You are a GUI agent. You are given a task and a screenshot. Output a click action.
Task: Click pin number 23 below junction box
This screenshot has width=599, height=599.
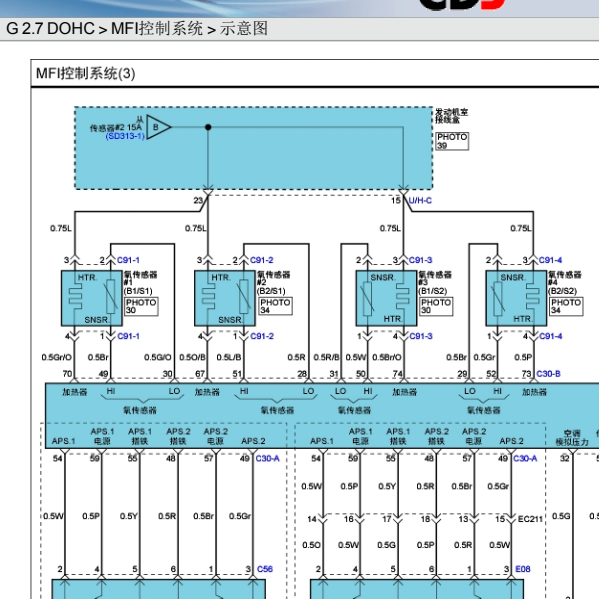click(198, 201)
